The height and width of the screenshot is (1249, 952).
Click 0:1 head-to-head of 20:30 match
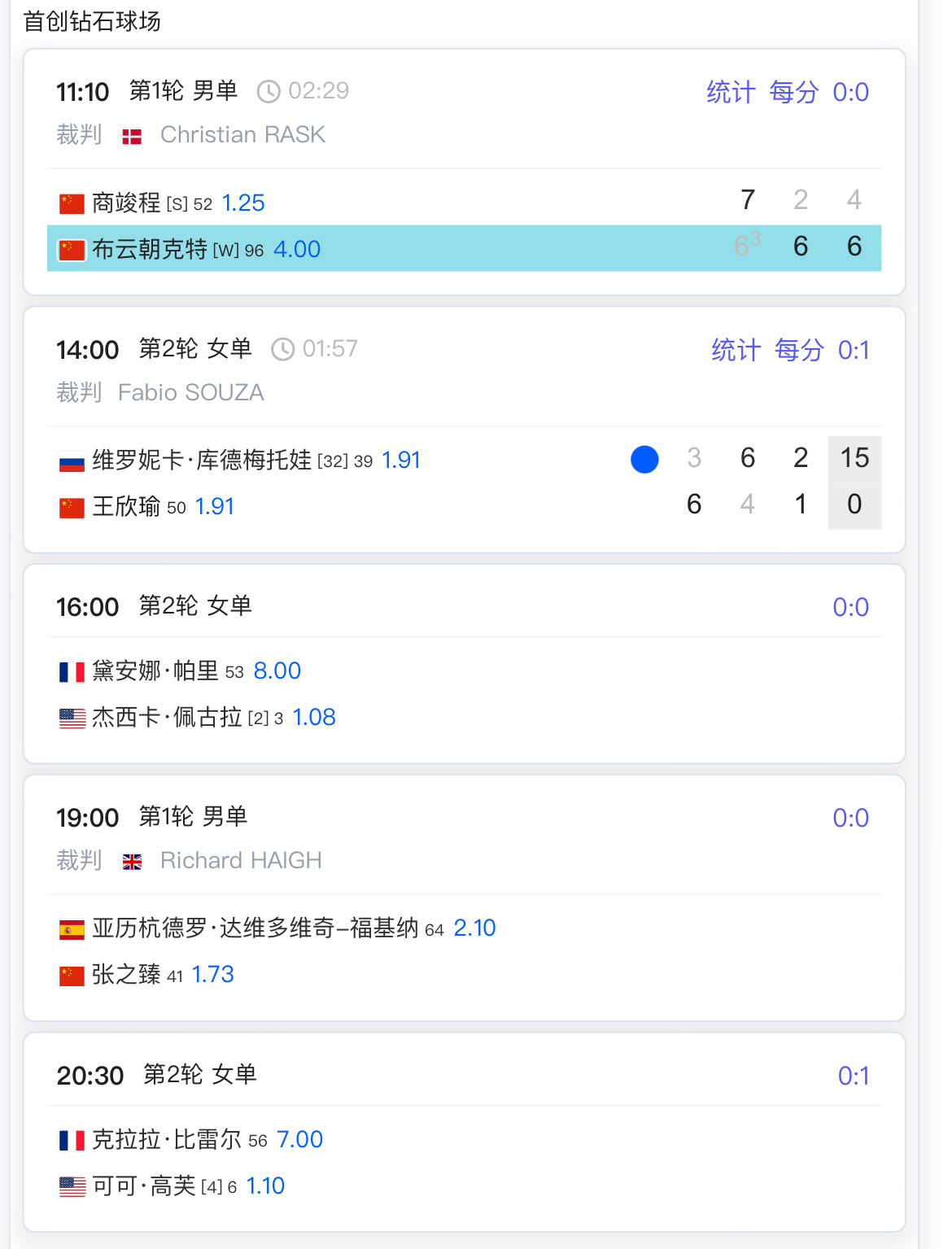click(854, 1076)
